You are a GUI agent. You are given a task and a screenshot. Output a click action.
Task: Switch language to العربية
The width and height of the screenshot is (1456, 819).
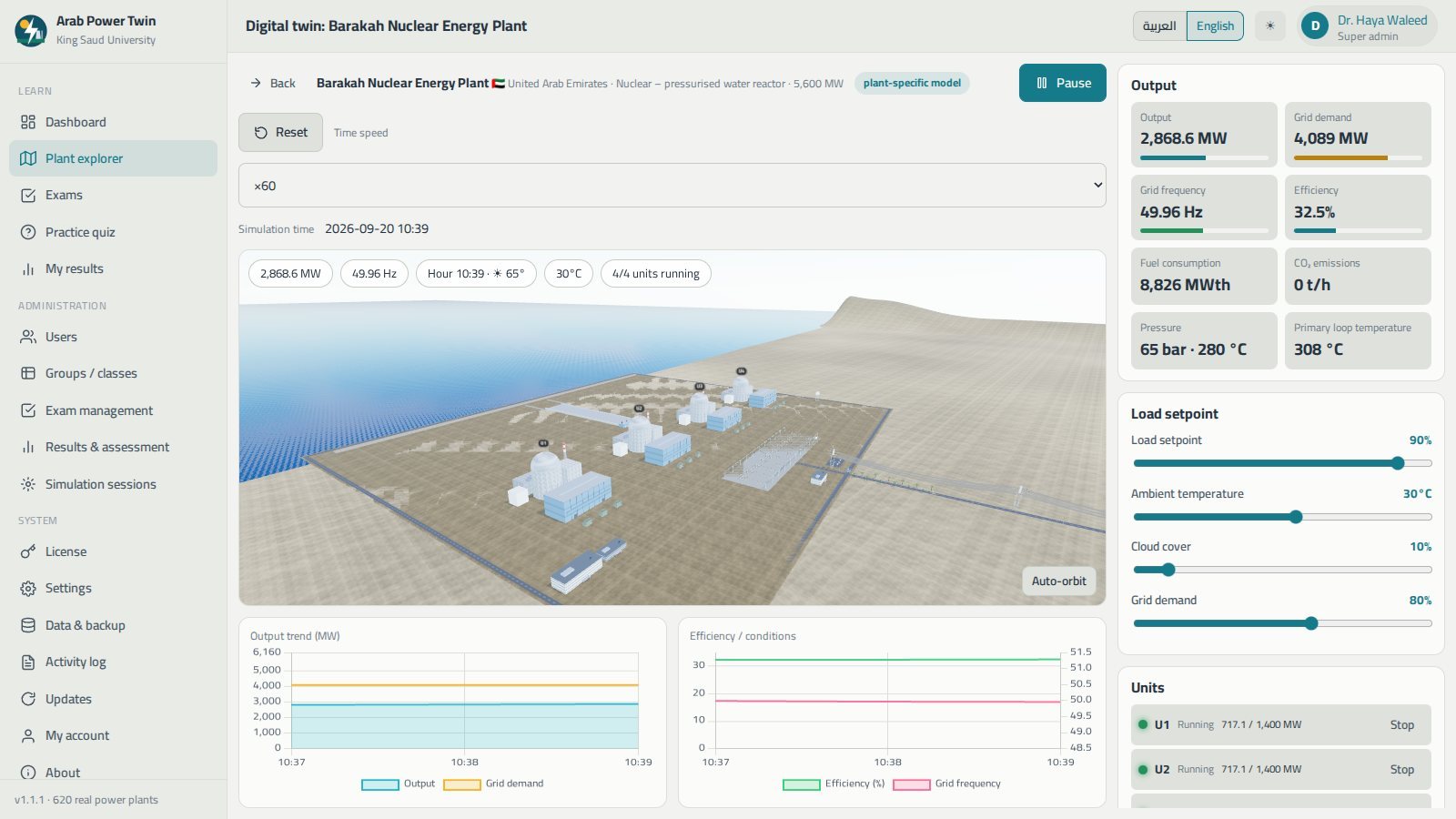[1159, 25]
